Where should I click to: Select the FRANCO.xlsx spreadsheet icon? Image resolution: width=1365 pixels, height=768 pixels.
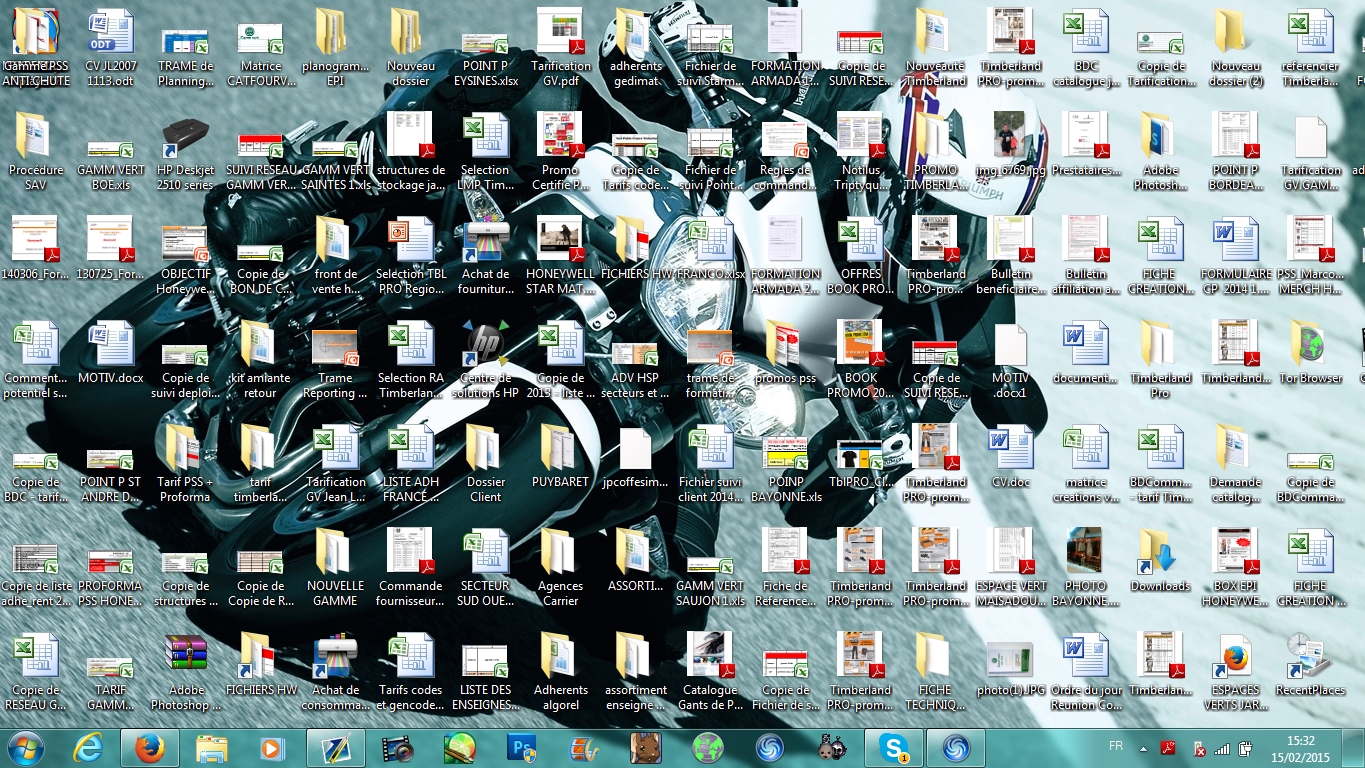pyautogui.click(x=710, y=240)
